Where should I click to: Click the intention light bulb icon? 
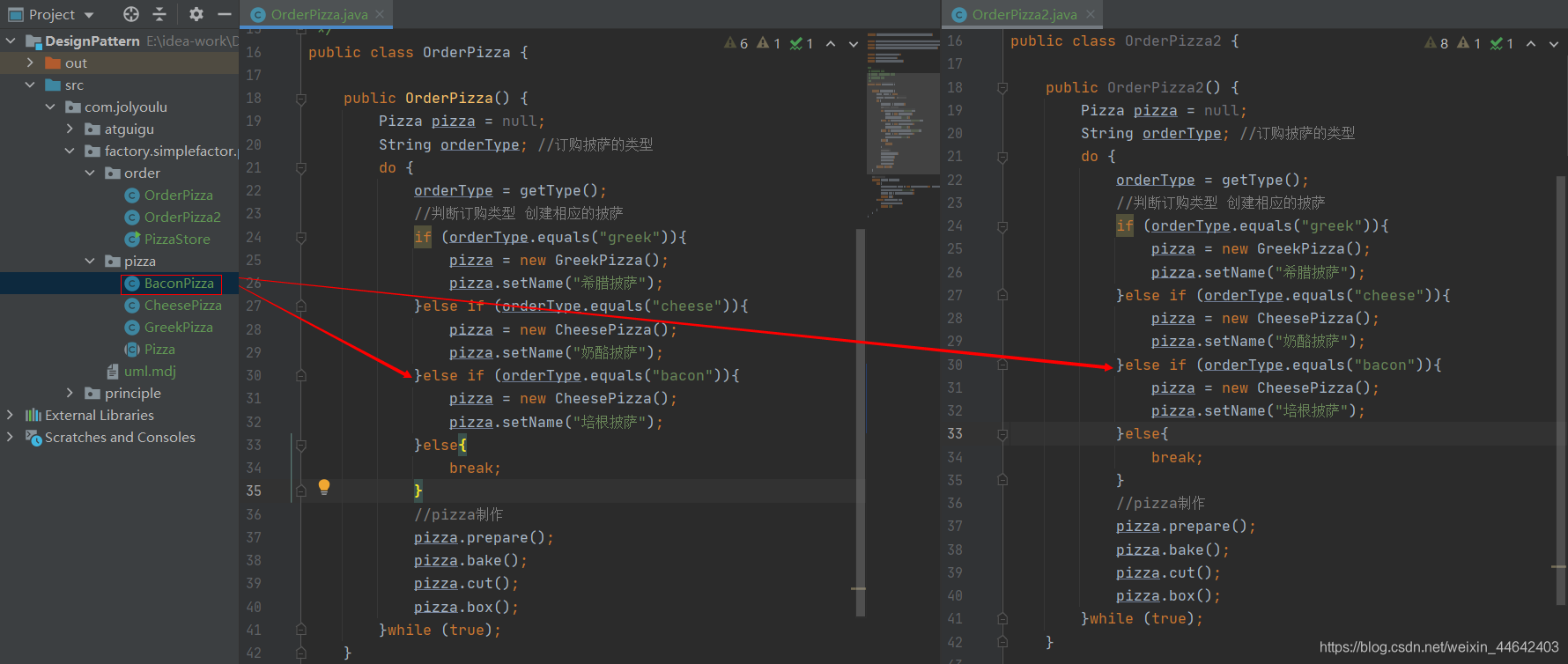pos(323,486)
